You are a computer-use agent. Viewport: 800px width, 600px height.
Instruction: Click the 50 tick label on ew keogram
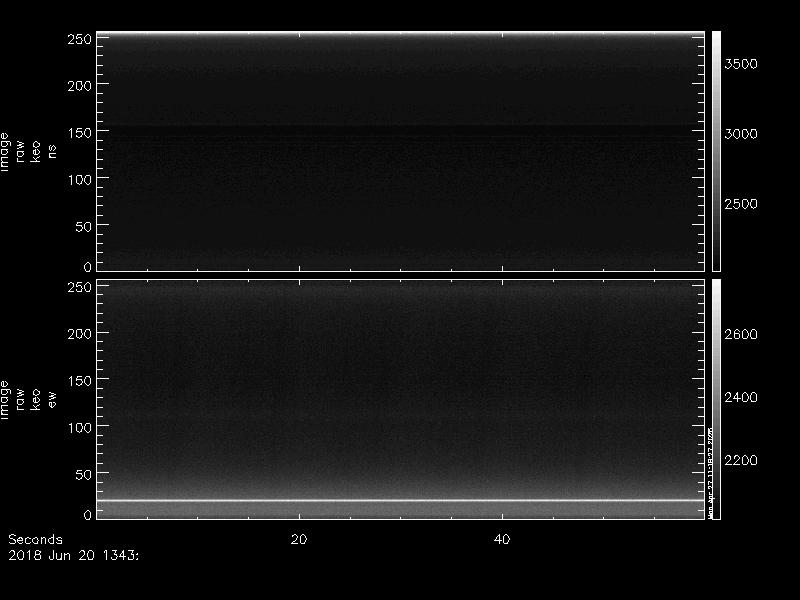pyautogui.click(x=84, y=474)
